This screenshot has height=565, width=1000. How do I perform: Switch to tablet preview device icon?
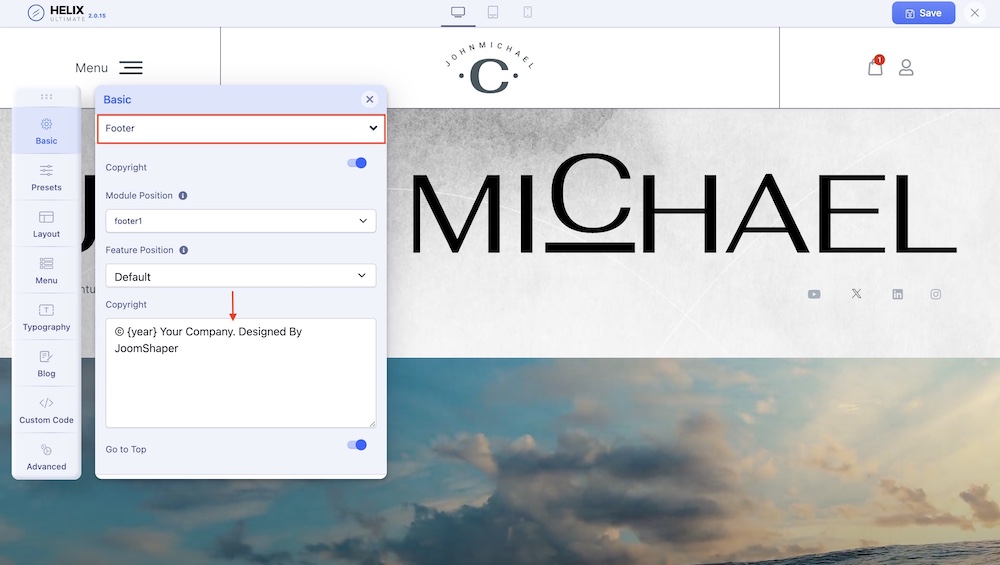click(x=493, y=12)
